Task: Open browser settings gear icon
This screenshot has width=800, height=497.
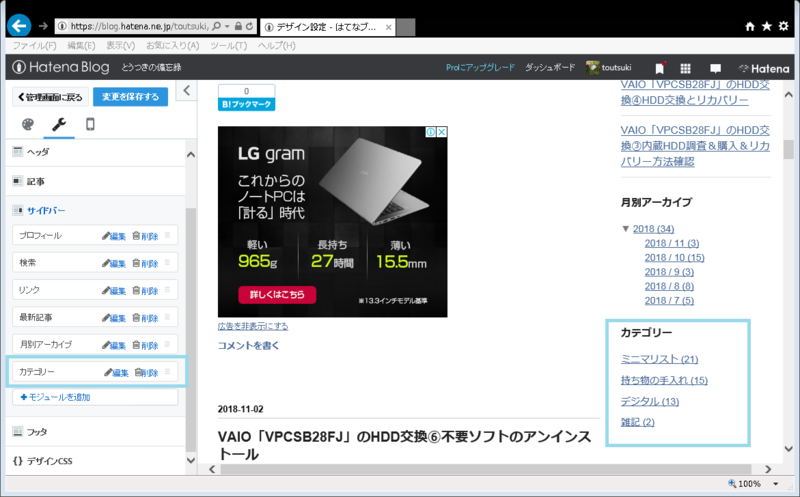Action: pyautogui.click(x=784, y=26)
